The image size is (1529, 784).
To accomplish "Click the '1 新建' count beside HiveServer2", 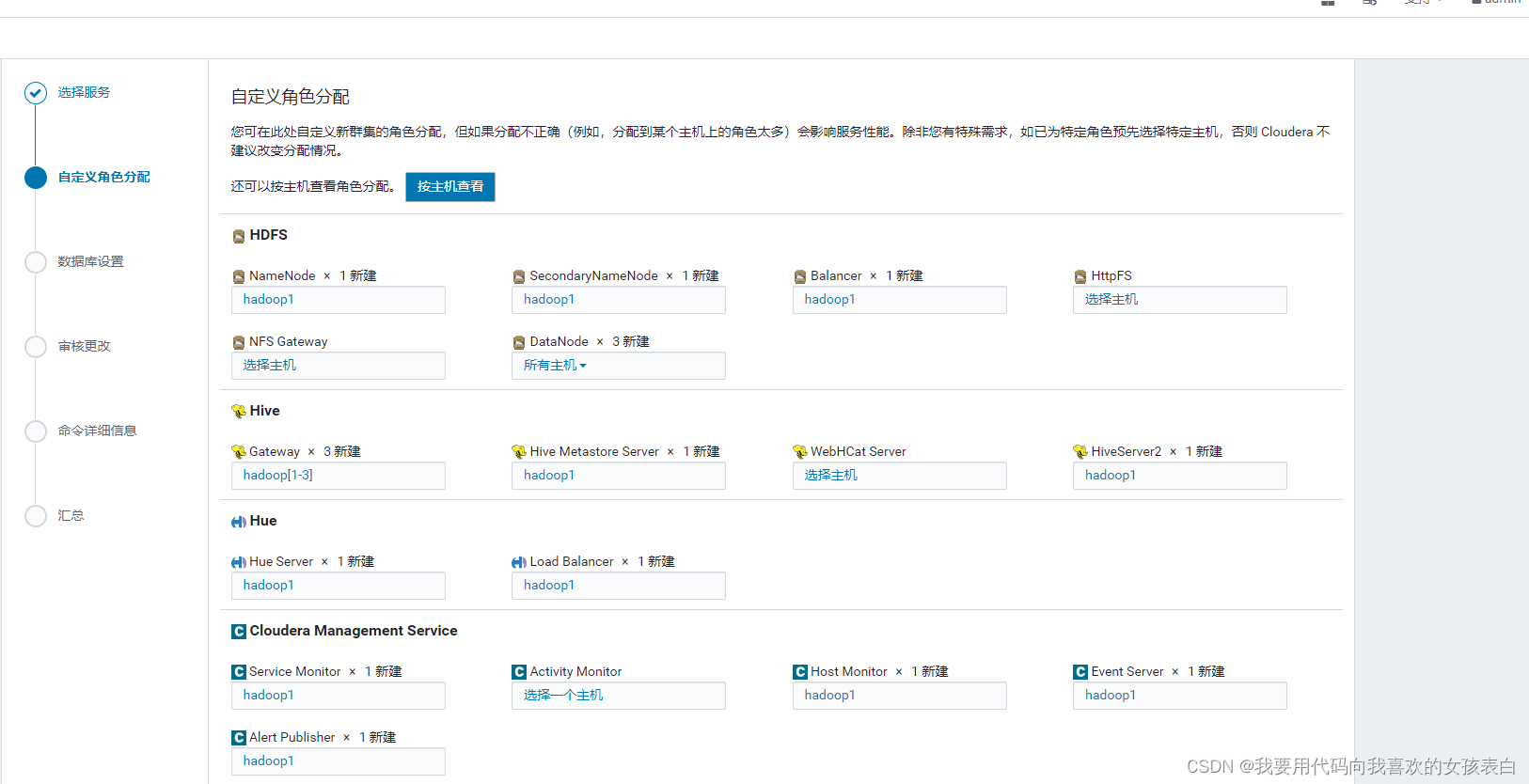I will (x=1204, y=452).
